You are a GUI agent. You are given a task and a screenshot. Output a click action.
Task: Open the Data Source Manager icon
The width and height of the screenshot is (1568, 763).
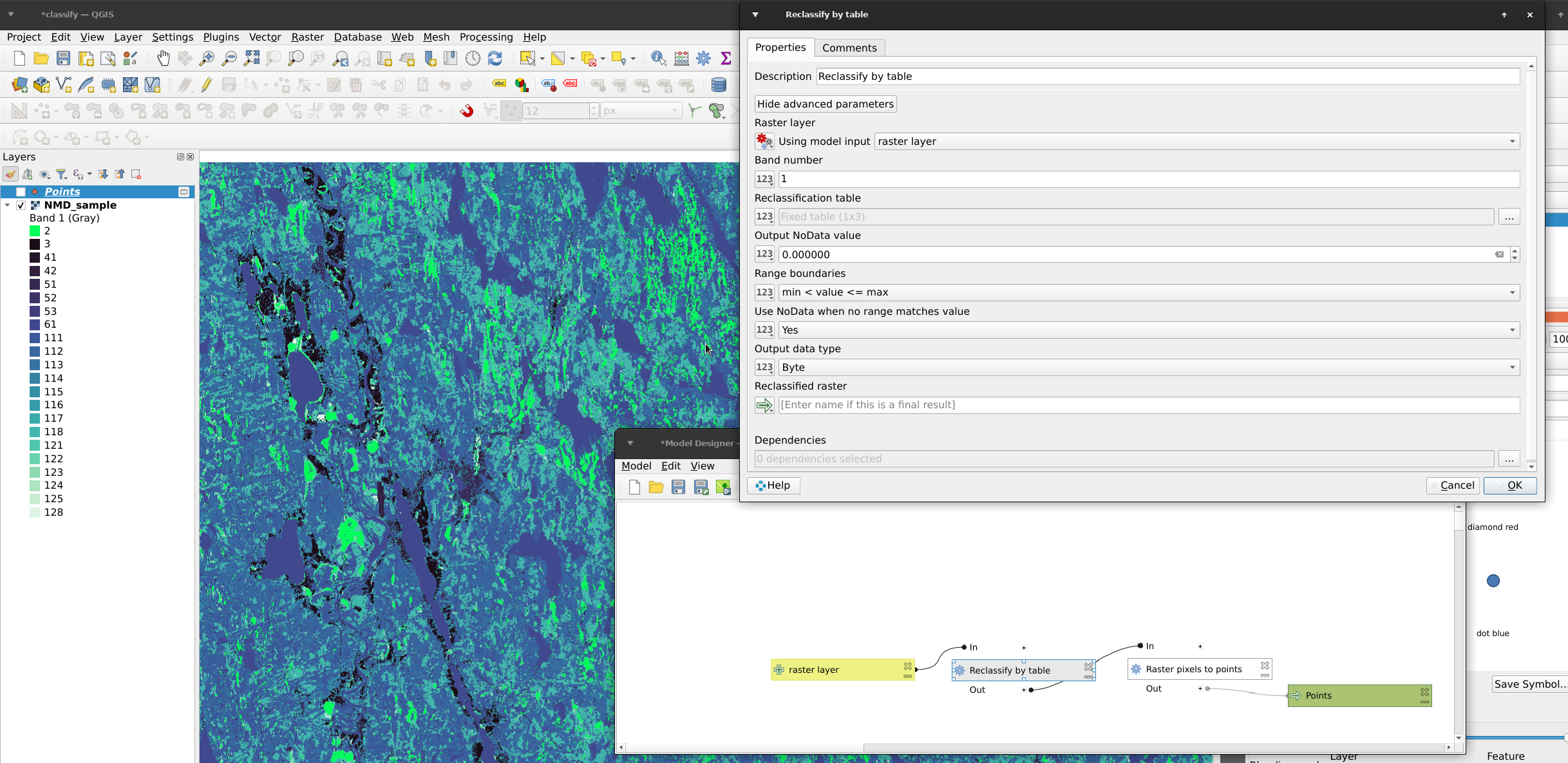19,84
